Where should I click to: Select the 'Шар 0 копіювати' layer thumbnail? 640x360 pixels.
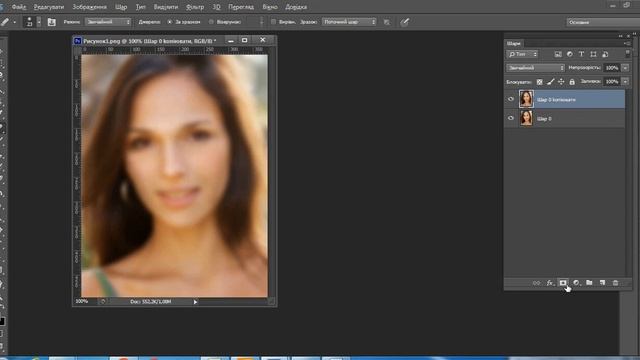click(x=526, y=99)
